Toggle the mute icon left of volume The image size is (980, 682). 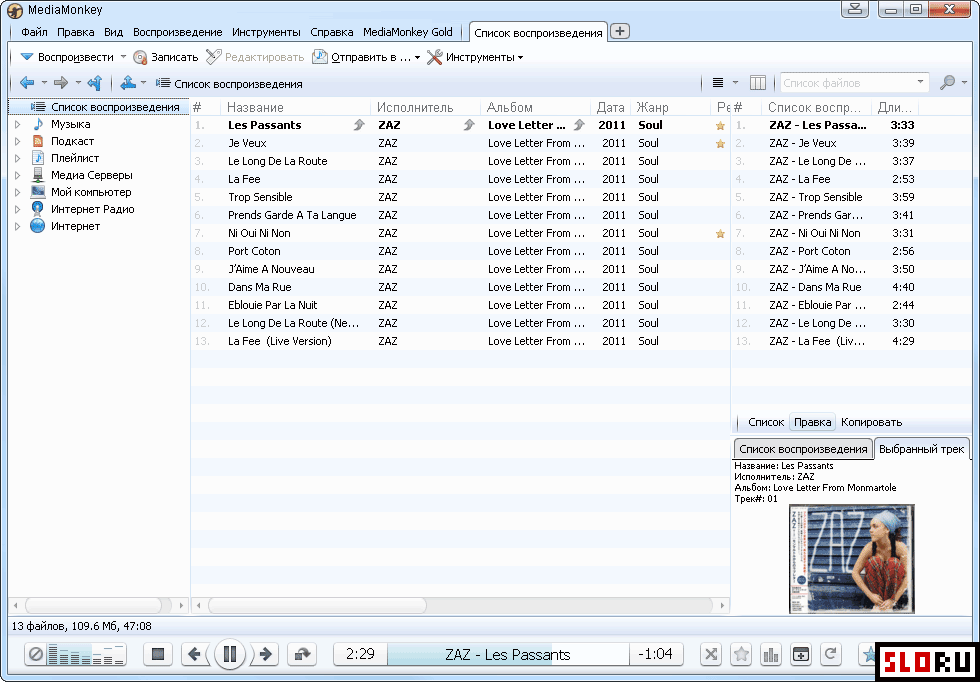tap(36, 654)
